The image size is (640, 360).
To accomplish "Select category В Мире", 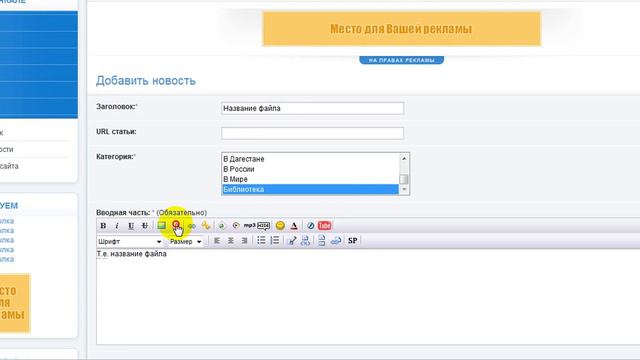I will (310, 179).
